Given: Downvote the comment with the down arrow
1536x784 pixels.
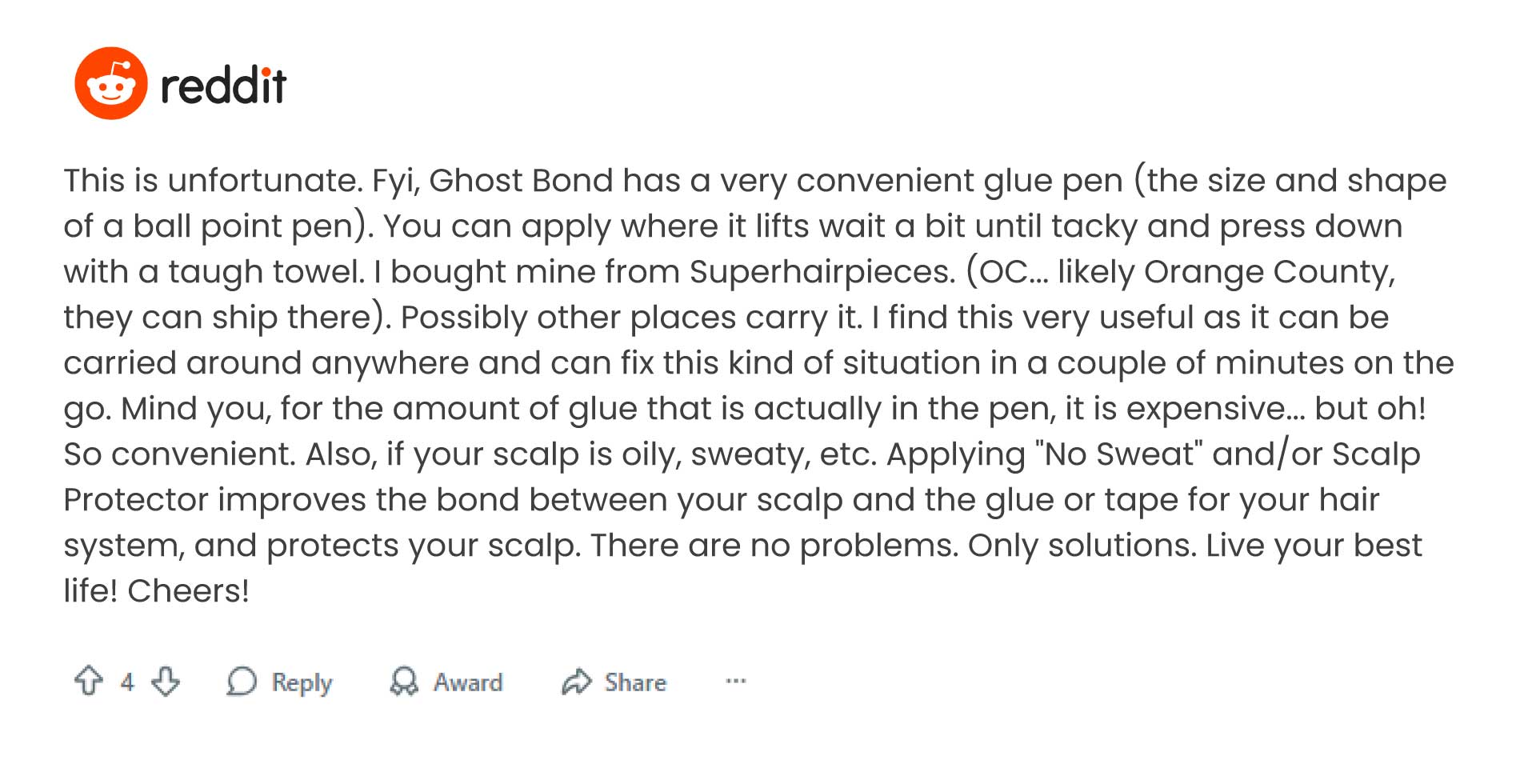Looking at the screenshot, I should pyautogui.click(x=166, y=681).
